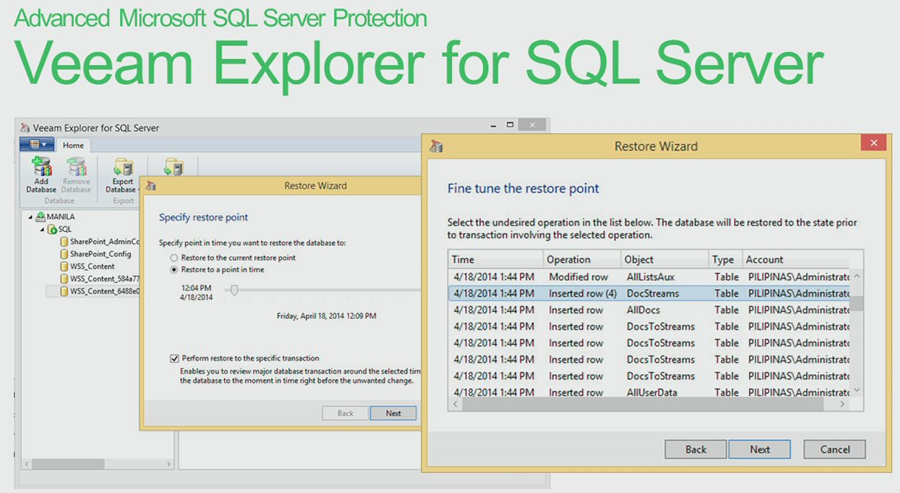Select the SharePoint_Config database
Viewport: 900px width, 493px height.
pos(100,254)
